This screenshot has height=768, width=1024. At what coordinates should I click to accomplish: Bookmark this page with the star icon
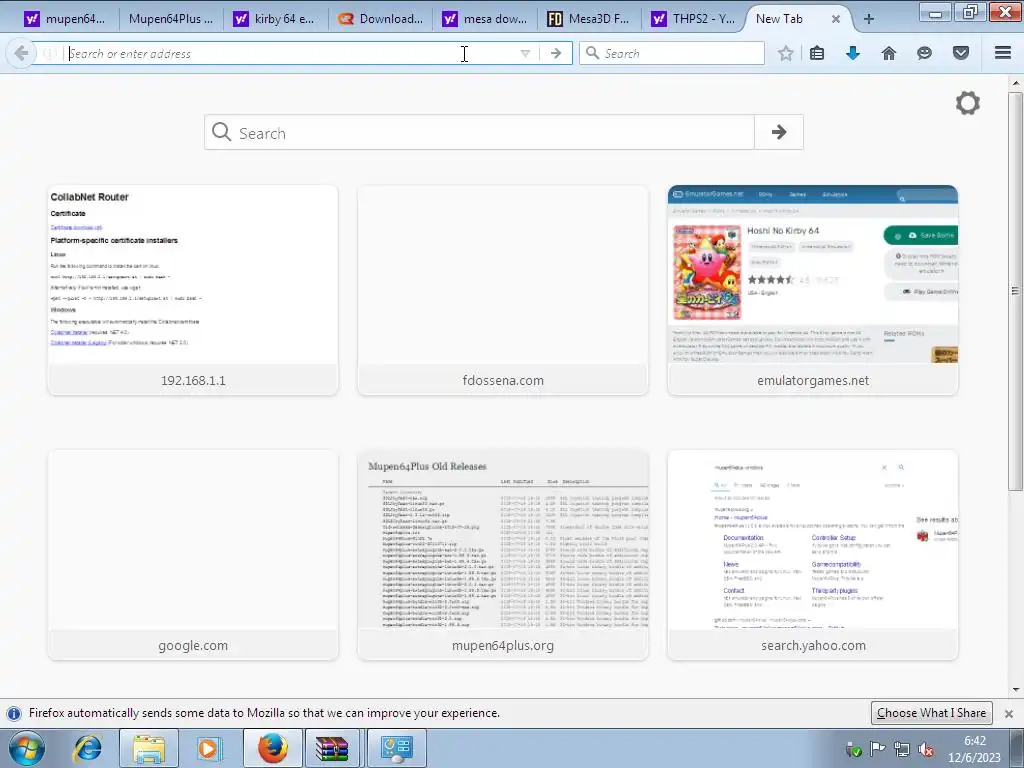point(786,54)
